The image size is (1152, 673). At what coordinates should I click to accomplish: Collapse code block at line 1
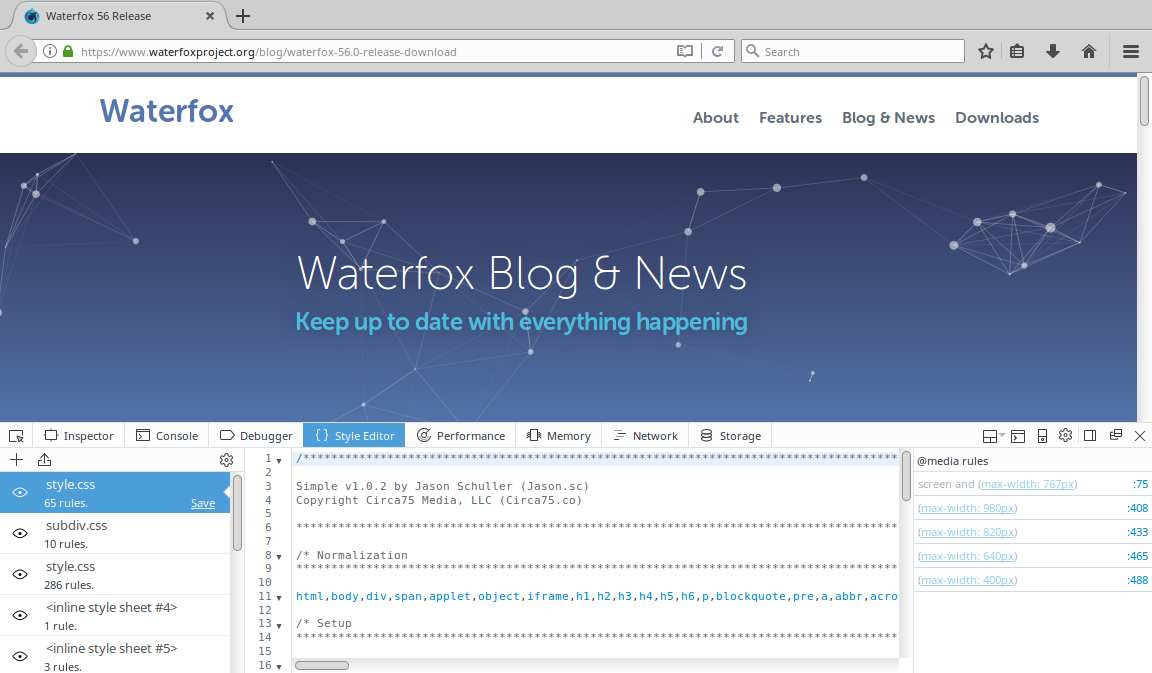pos(278,458)
